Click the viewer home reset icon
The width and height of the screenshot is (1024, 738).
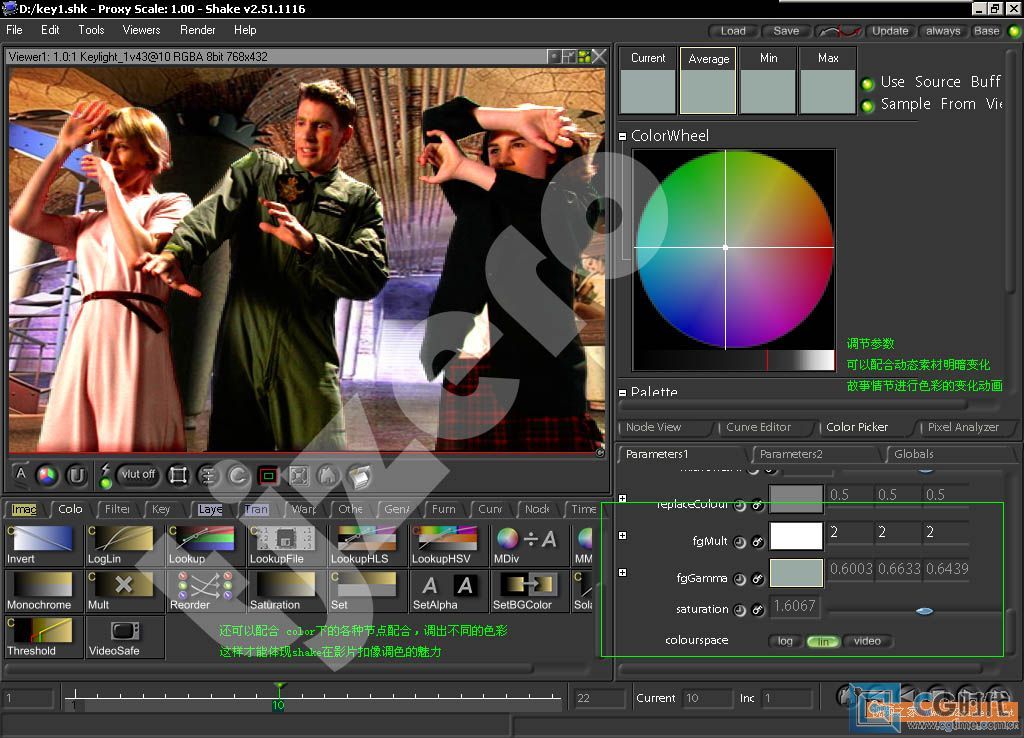(x=328, y=475)
